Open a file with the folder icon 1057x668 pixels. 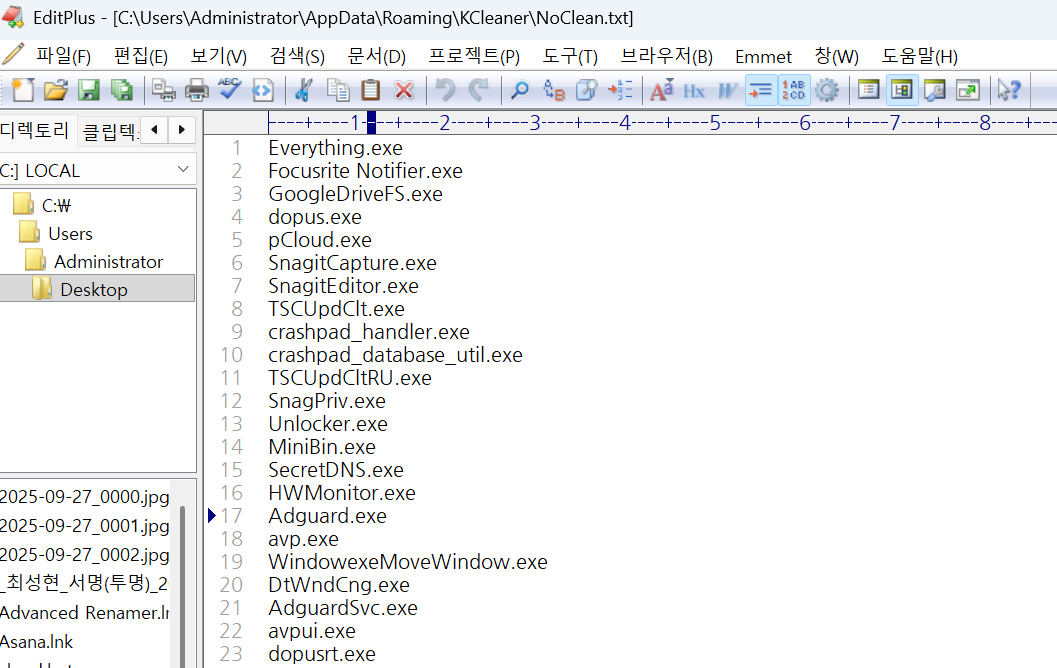point(56,90)
